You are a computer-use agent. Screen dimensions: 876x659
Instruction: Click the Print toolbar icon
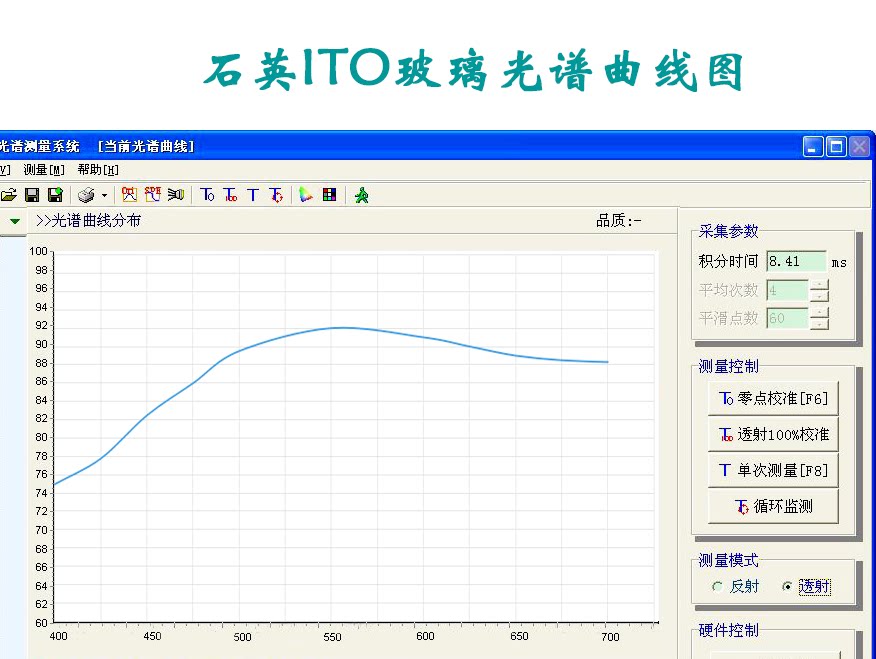[x=86, y=195]
